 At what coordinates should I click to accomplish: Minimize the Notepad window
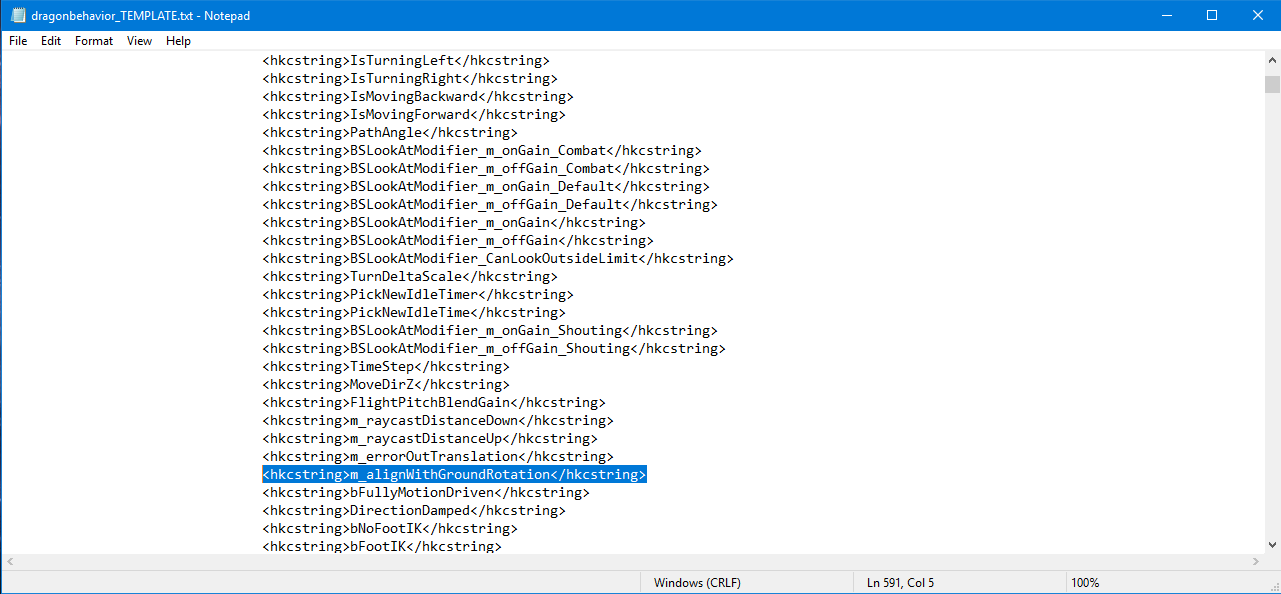1166,16
